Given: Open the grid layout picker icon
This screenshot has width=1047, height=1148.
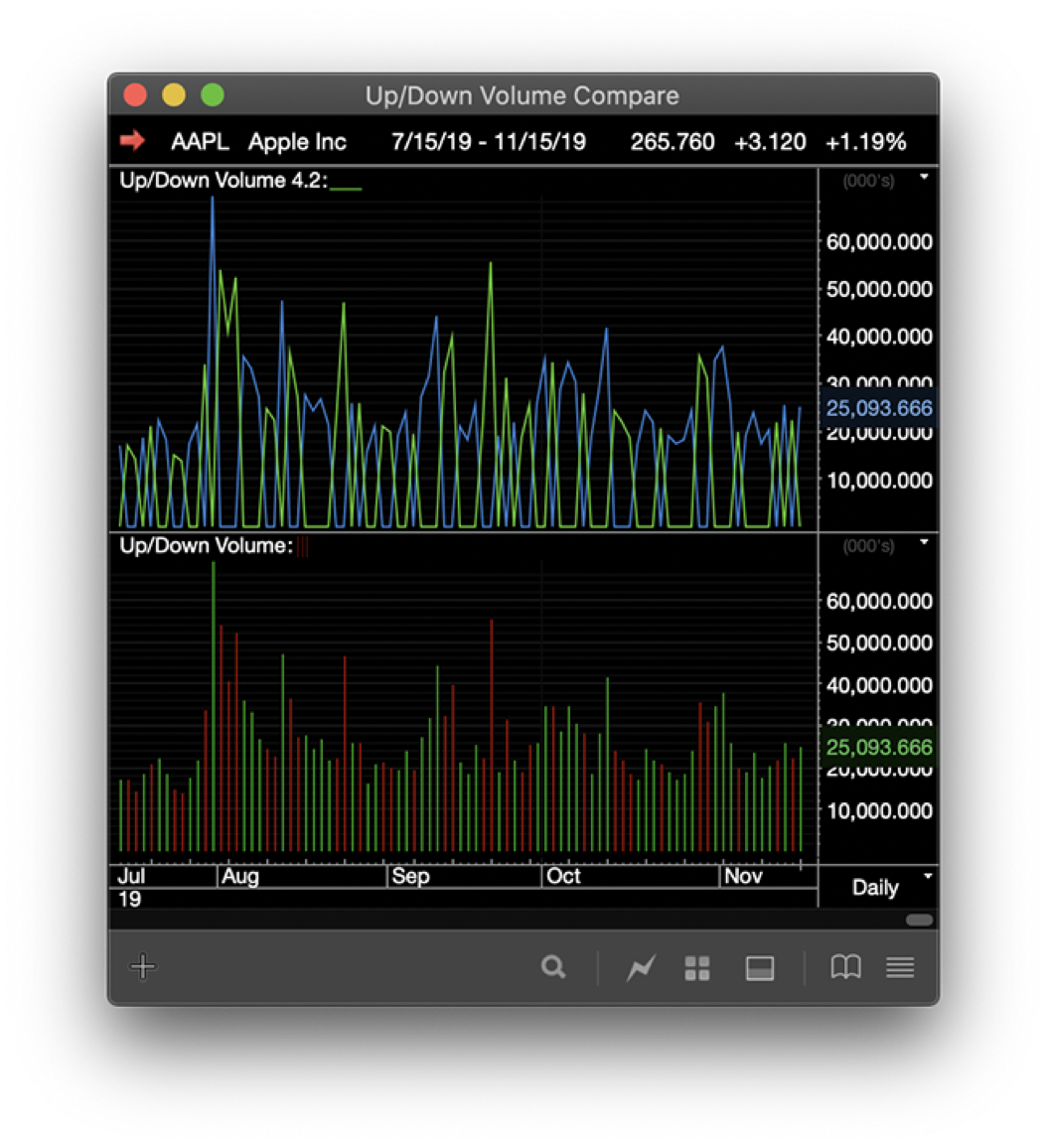Looking at the screenshot, I should coord(697,966).
